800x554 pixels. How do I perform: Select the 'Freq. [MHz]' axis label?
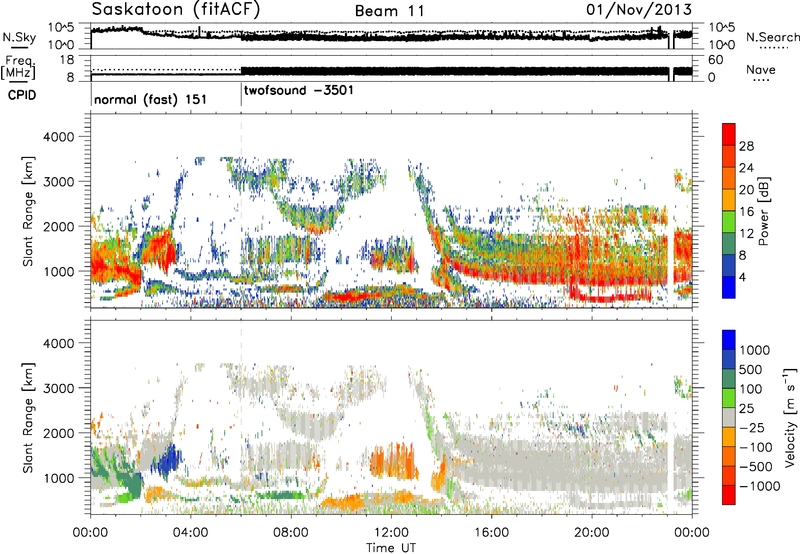click(19, 67)
